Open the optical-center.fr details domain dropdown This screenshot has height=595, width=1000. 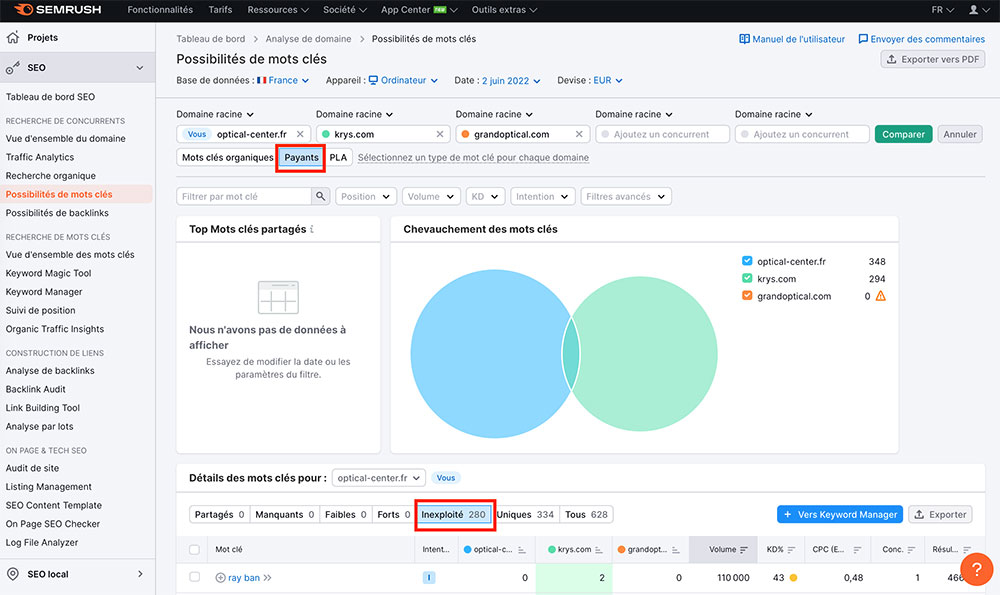click(x=379, y=478)
